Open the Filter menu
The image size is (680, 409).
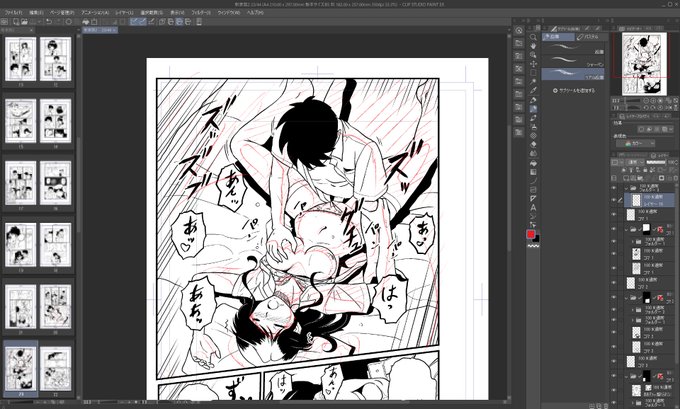pos(201,13)
